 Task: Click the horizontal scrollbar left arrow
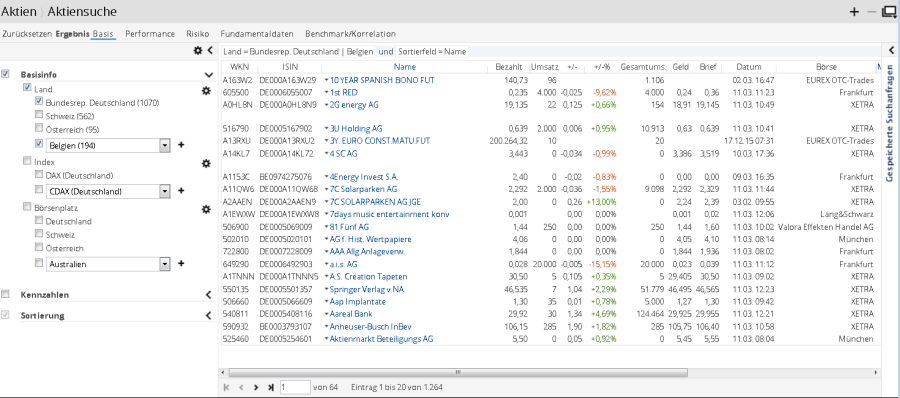[224, 373]
